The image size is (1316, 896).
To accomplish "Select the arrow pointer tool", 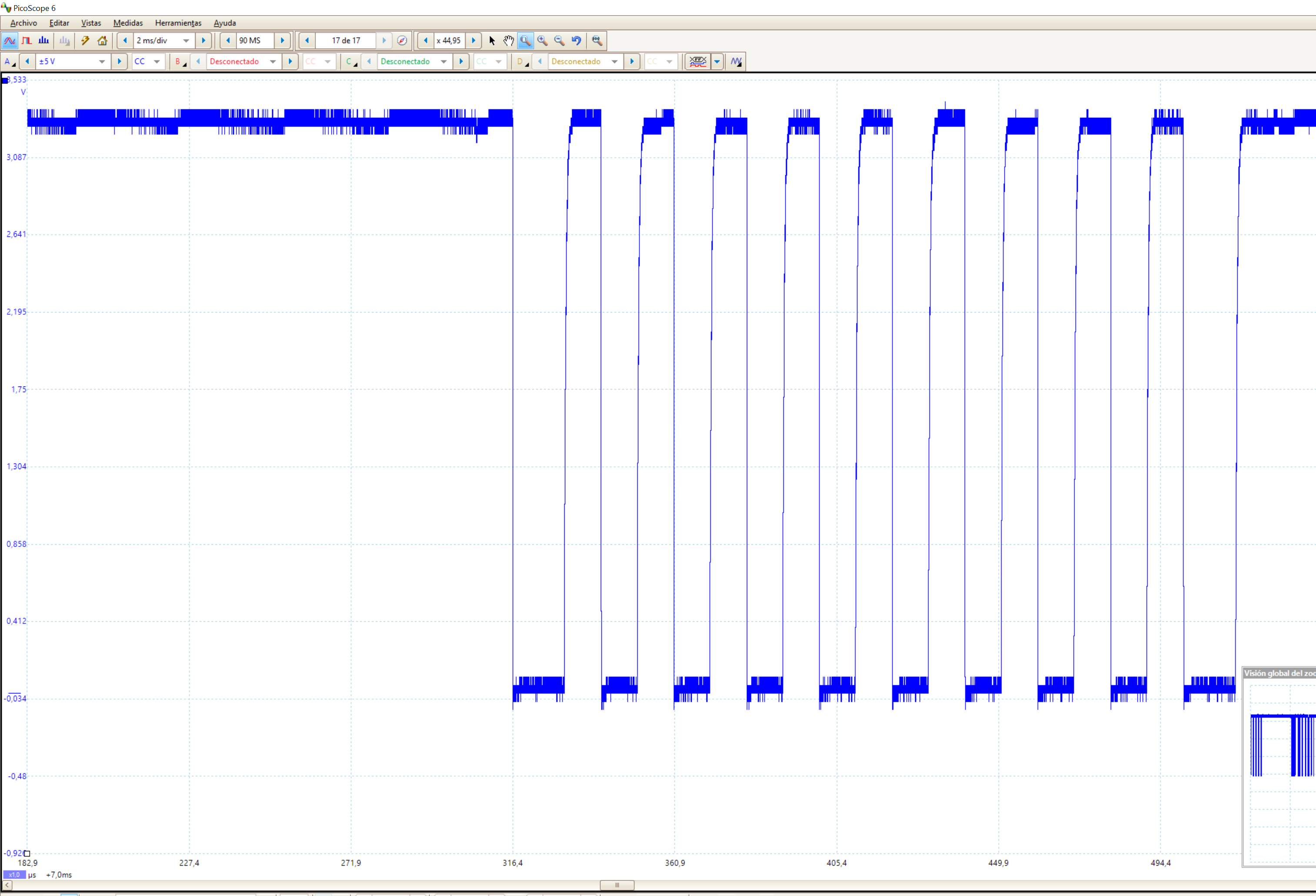I will (x=492, y=41).
